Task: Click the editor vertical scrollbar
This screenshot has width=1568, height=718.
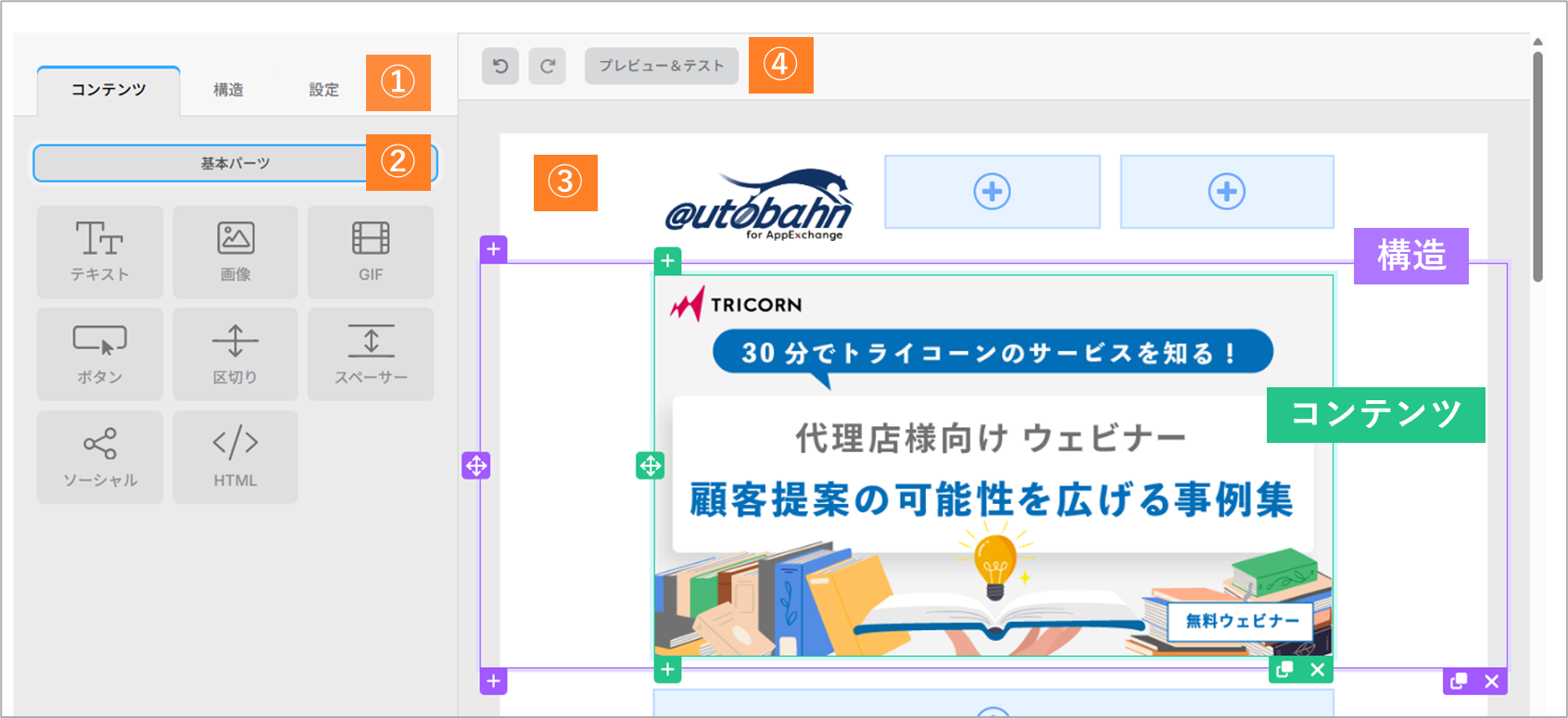Action: (x=1537, y=167)
